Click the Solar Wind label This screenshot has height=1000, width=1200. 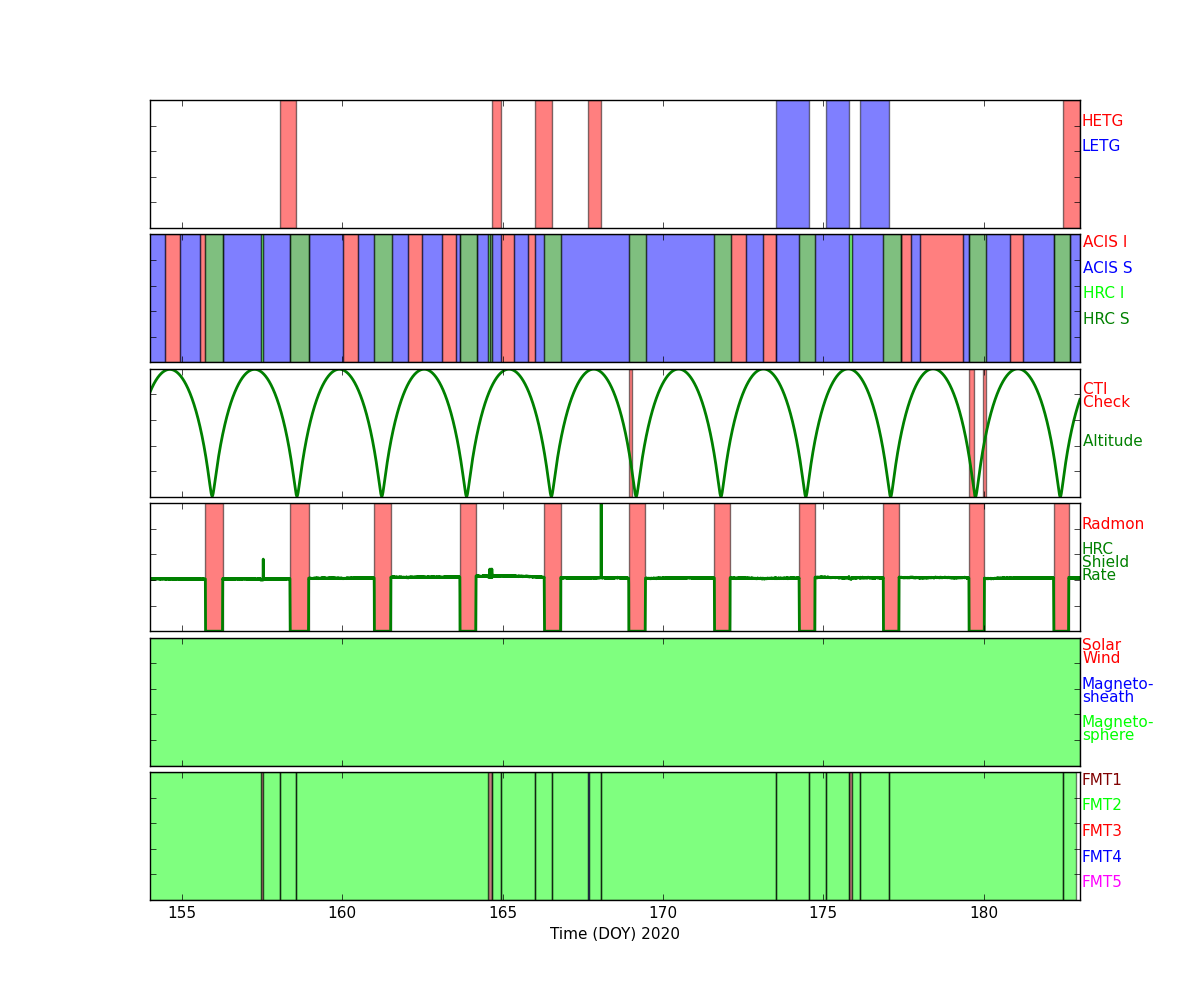pos(1101,652)
